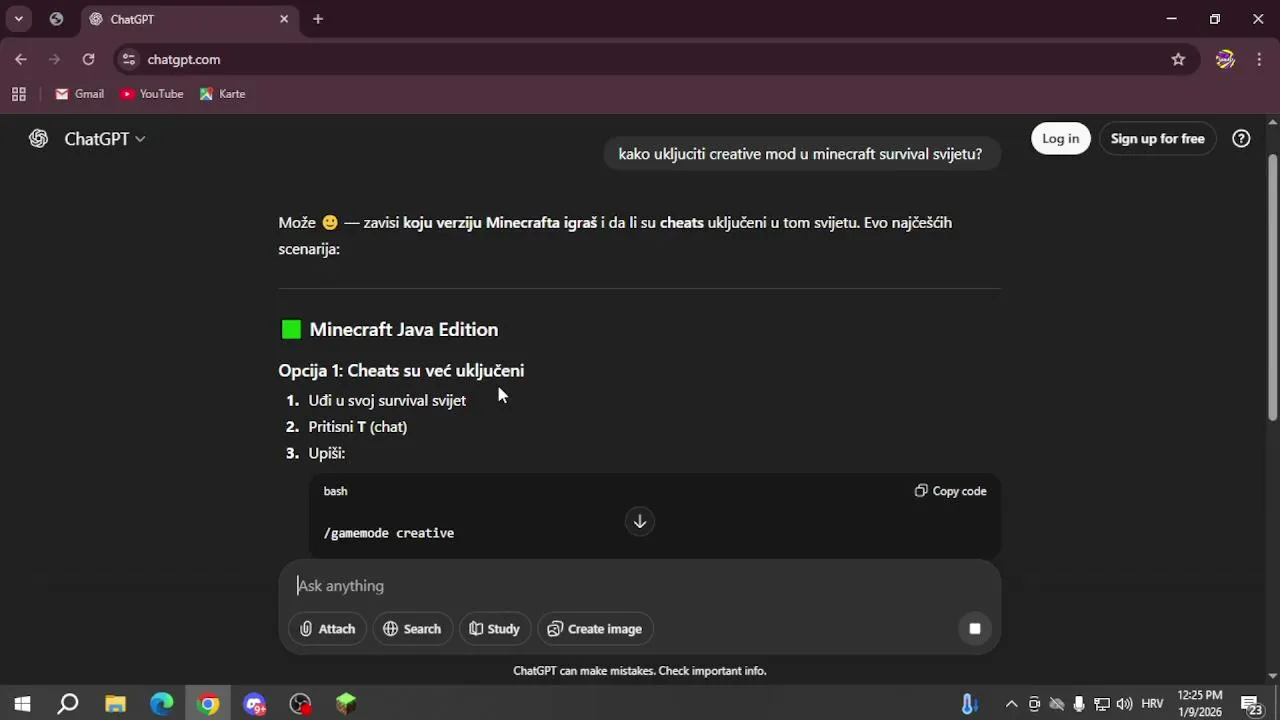
Task: Open the site information icon in address bar
Action: 128,59
